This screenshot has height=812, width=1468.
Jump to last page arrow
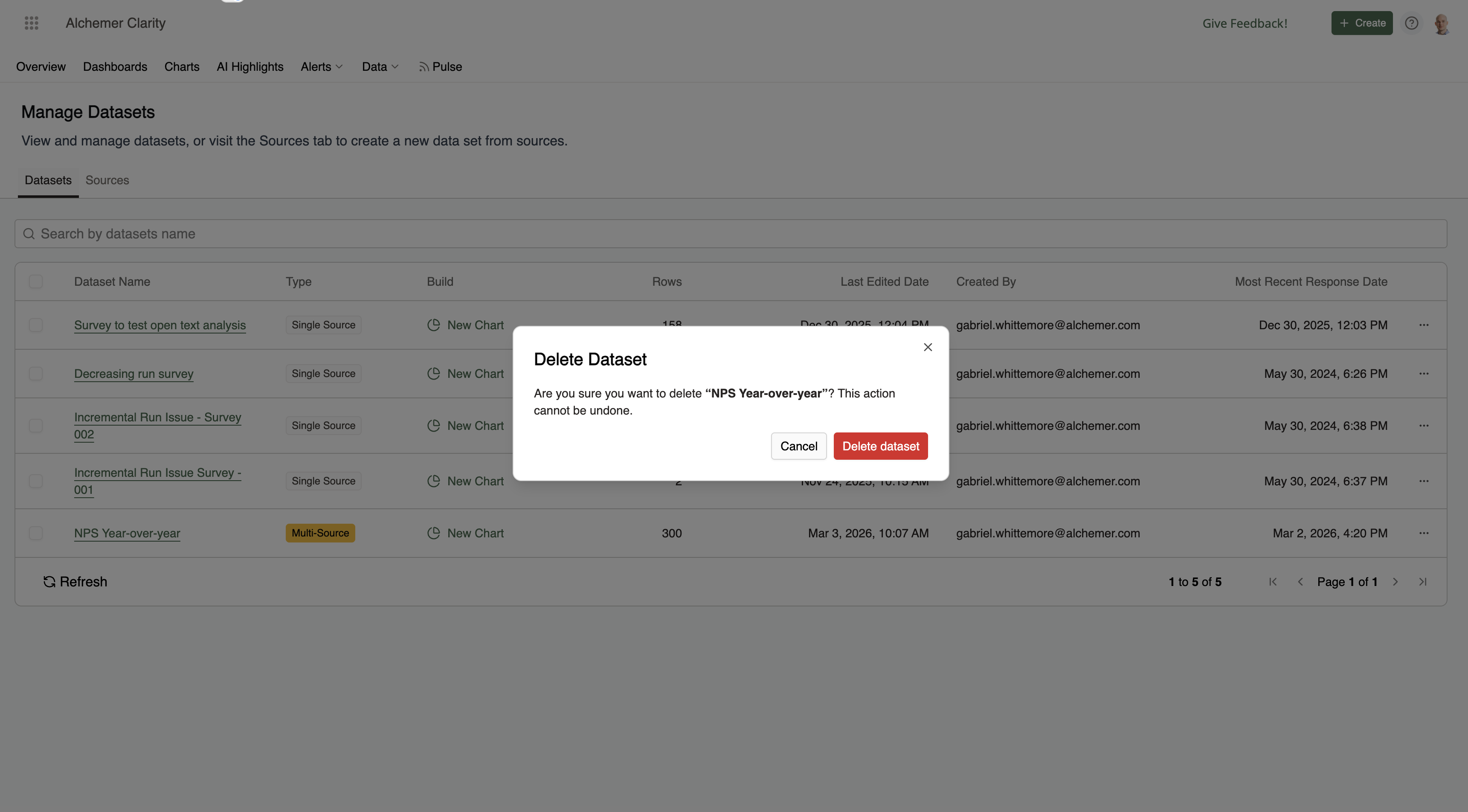tap(1422, 581)
